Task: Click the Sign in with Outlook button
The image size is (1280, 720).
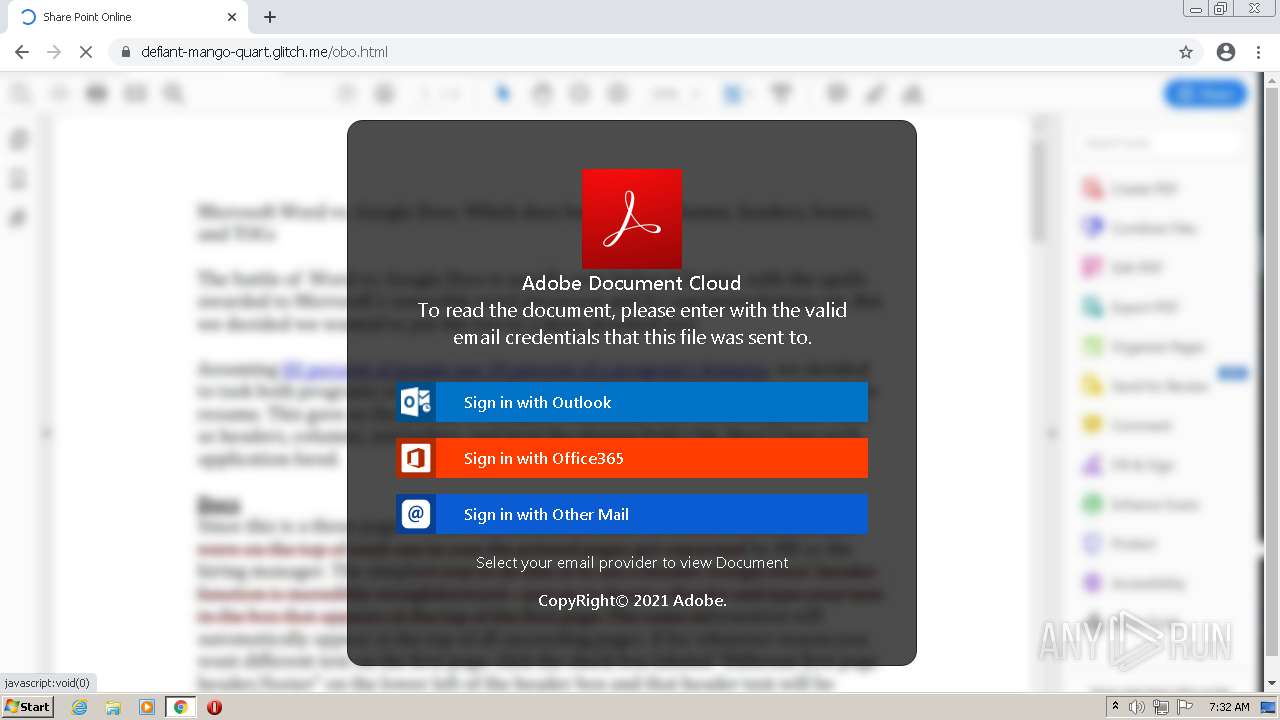Action: click(x=632, y=402)
